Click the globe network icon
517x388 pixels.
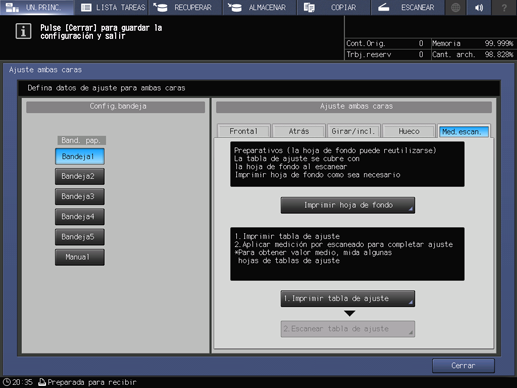coord(456,7)
